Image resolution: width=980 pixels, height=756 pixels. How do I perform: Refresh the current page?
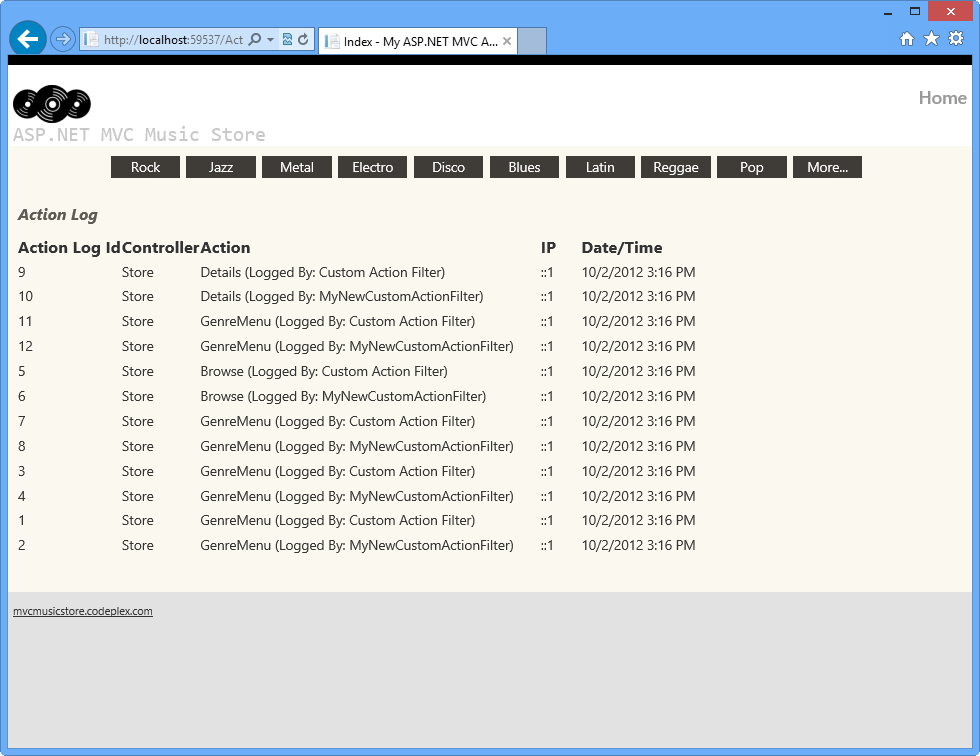point(303,38)
